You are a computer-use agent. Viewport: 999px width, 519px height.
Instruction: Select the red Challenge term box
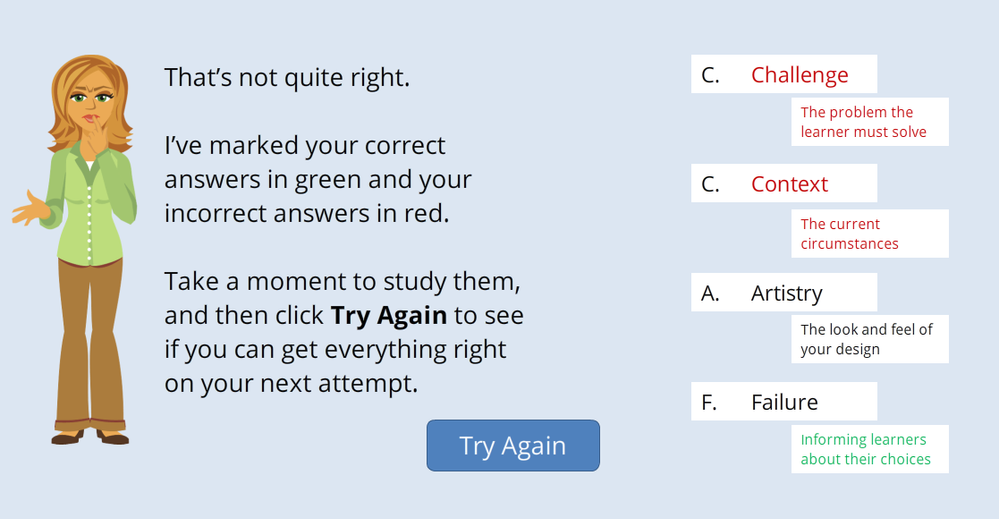pos(784,74)
